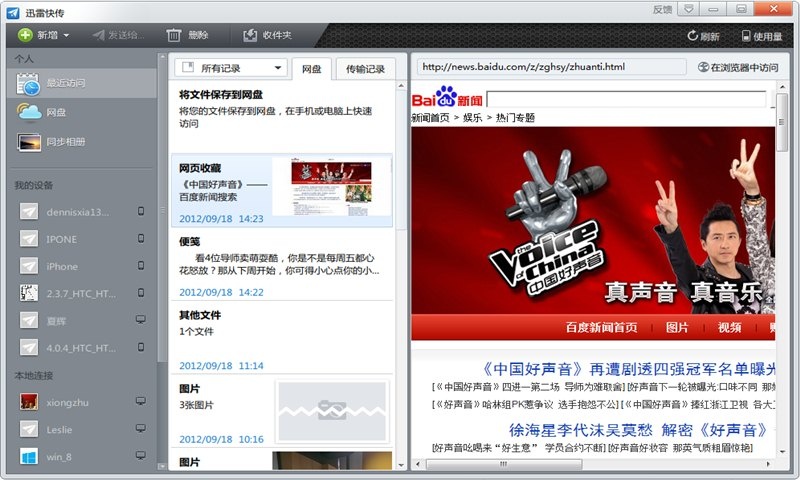Select the 其他文件 1个文件 entry

[282, 339]
